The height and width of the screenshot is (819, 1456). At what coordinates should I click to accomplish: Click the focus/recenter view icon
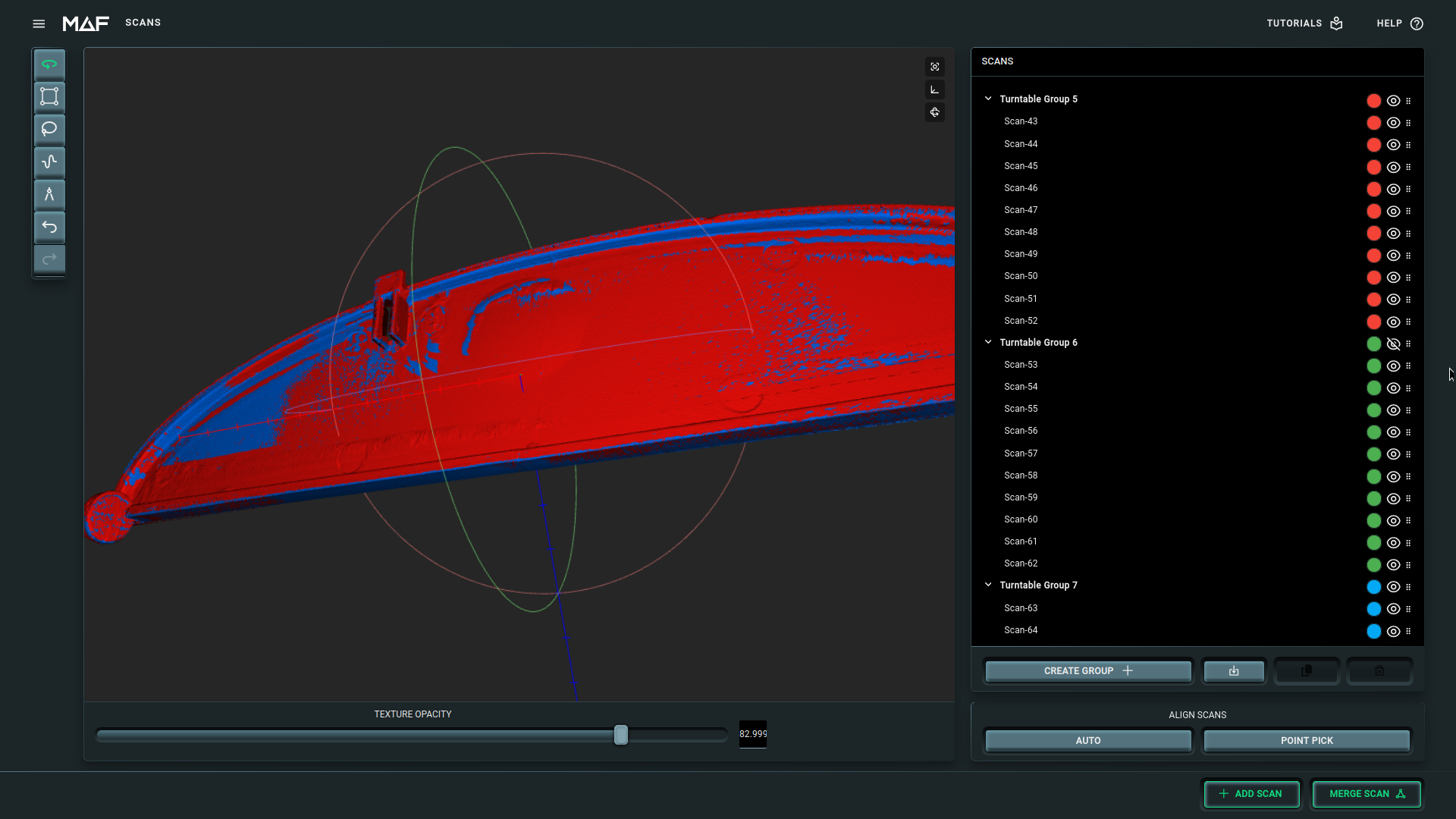coord(935,67)
